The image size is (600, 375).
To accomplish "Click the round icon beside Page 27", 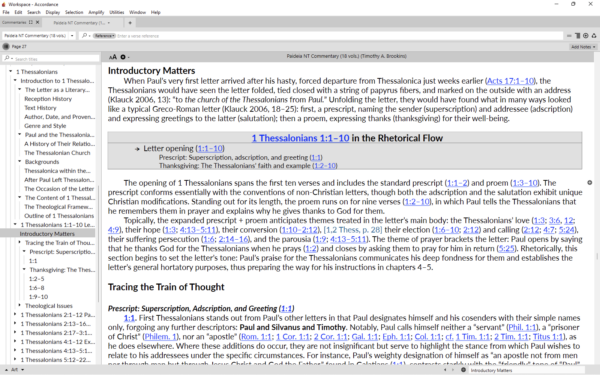I will (6, 46).
